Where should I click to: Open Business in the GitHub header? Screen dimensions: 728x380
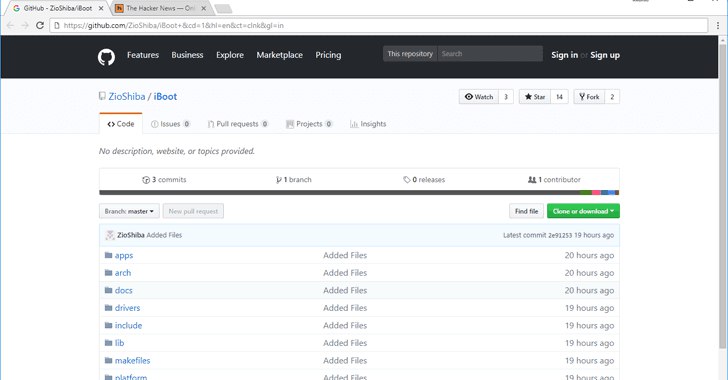coord(187,55)
